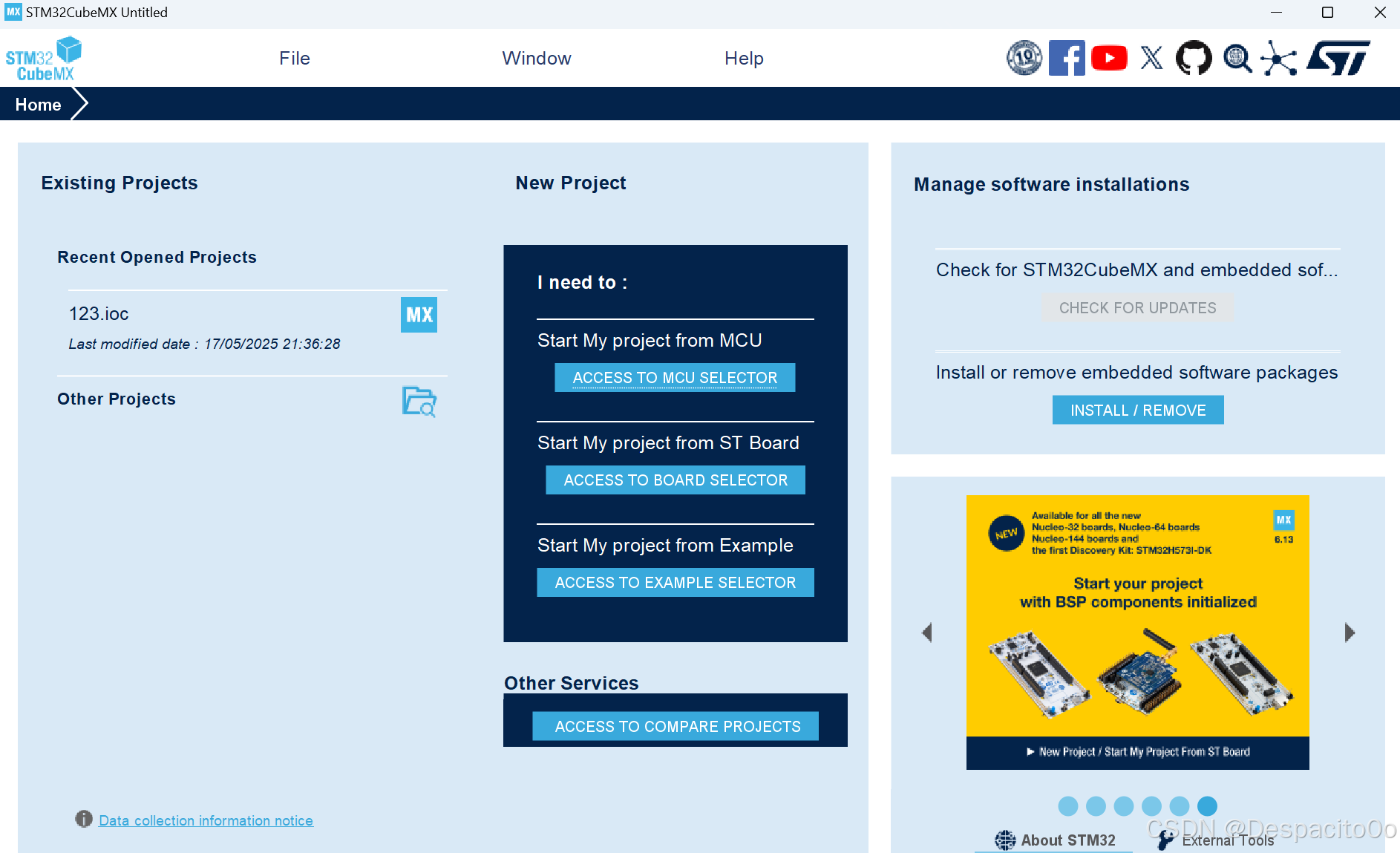This screenshot has width=1400, height=853.
Task: Go to the Home breadcrumb
Action: click(38, 105)
